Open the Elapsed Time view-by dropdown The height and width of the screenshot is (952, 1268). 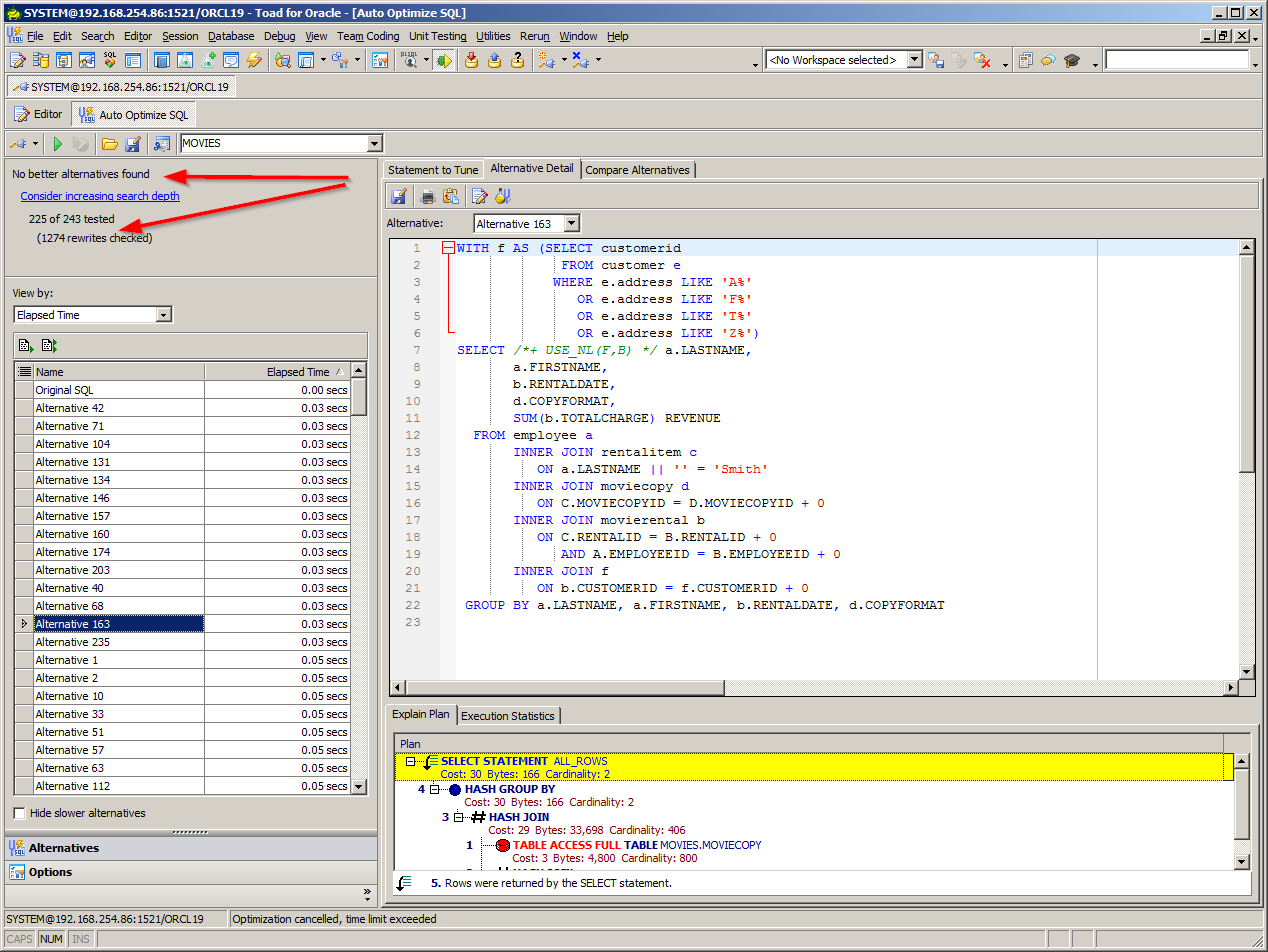164,315
